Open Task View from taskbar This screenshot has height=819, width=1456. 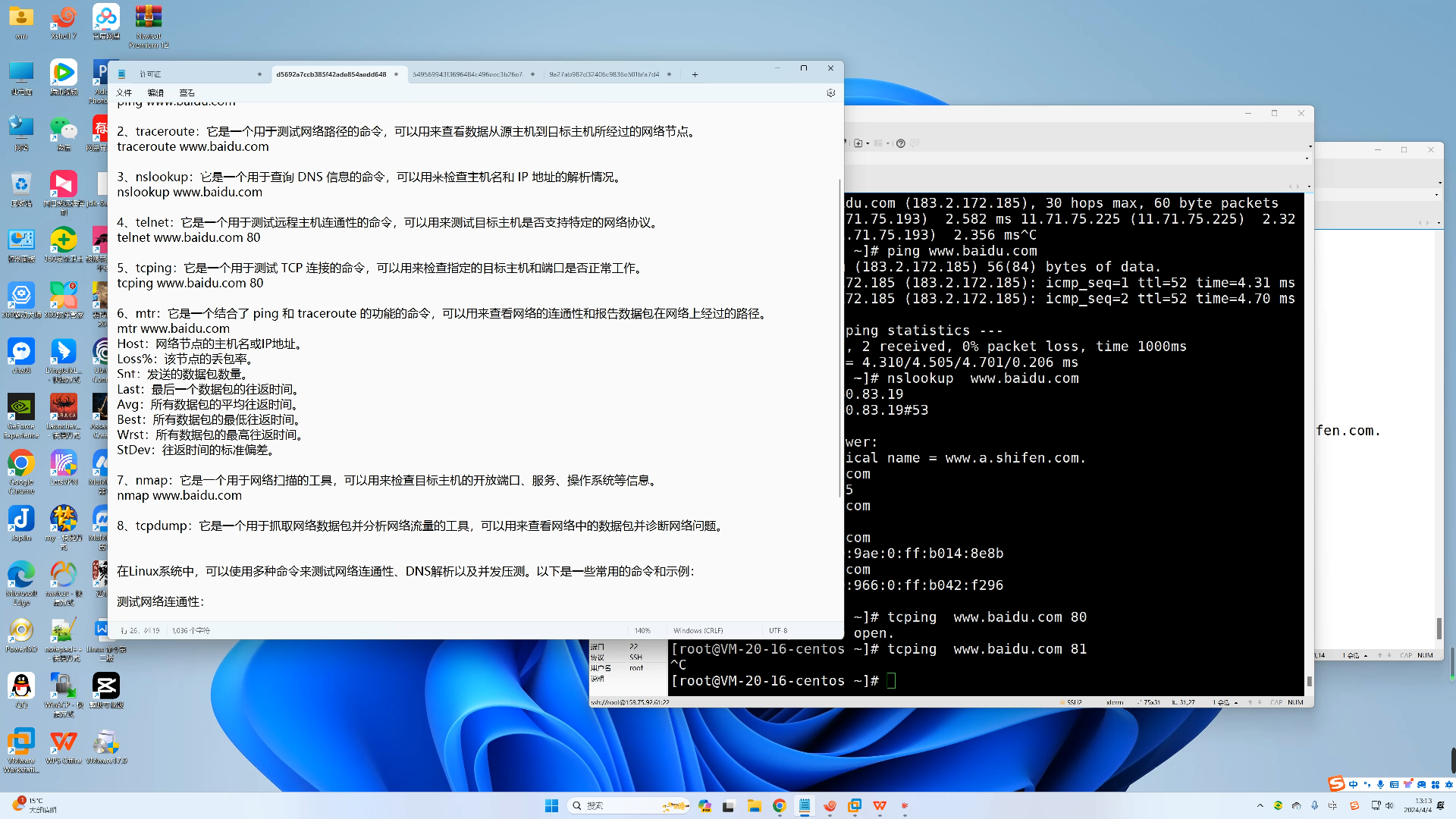point(729,805)
